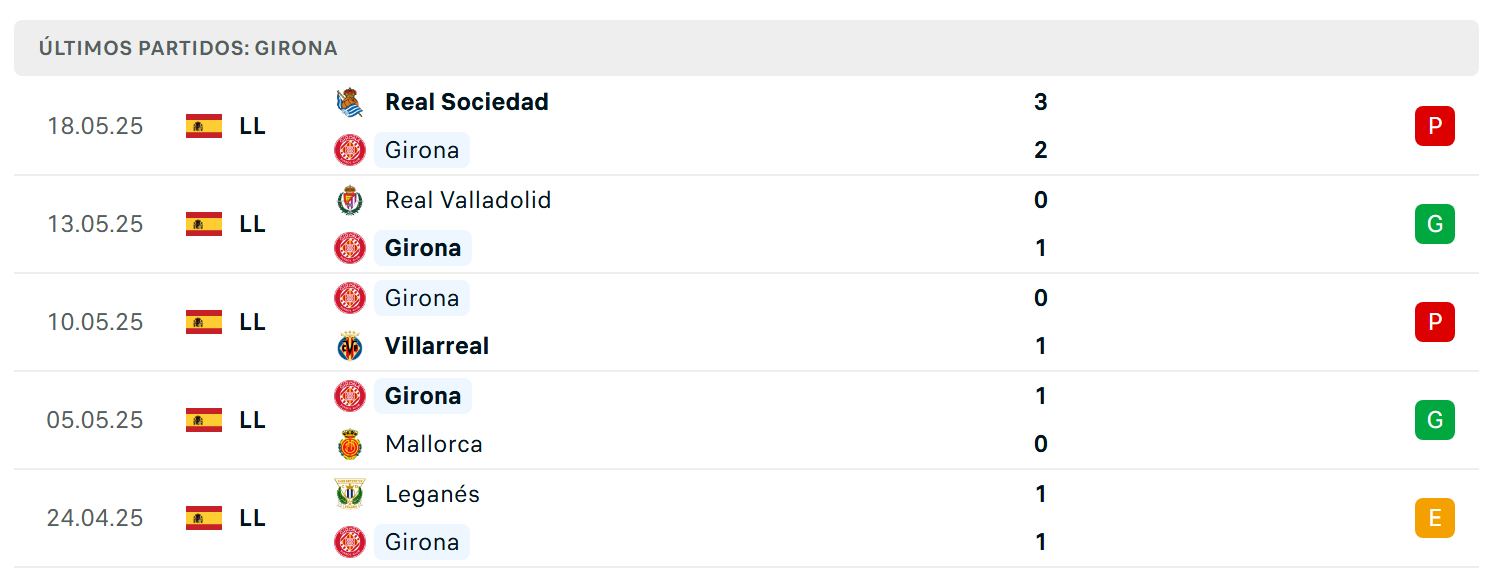Click green G badge for Mallorca match
The image size is (1494, 585).
coord(1435,420)
